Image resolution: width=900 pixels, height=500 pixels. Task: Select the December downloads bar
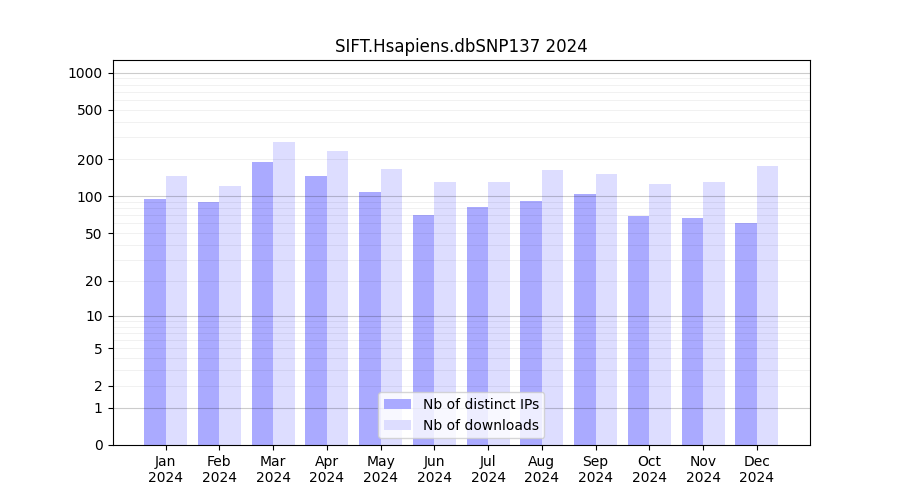pyautogui.click(x=767, y=305)
